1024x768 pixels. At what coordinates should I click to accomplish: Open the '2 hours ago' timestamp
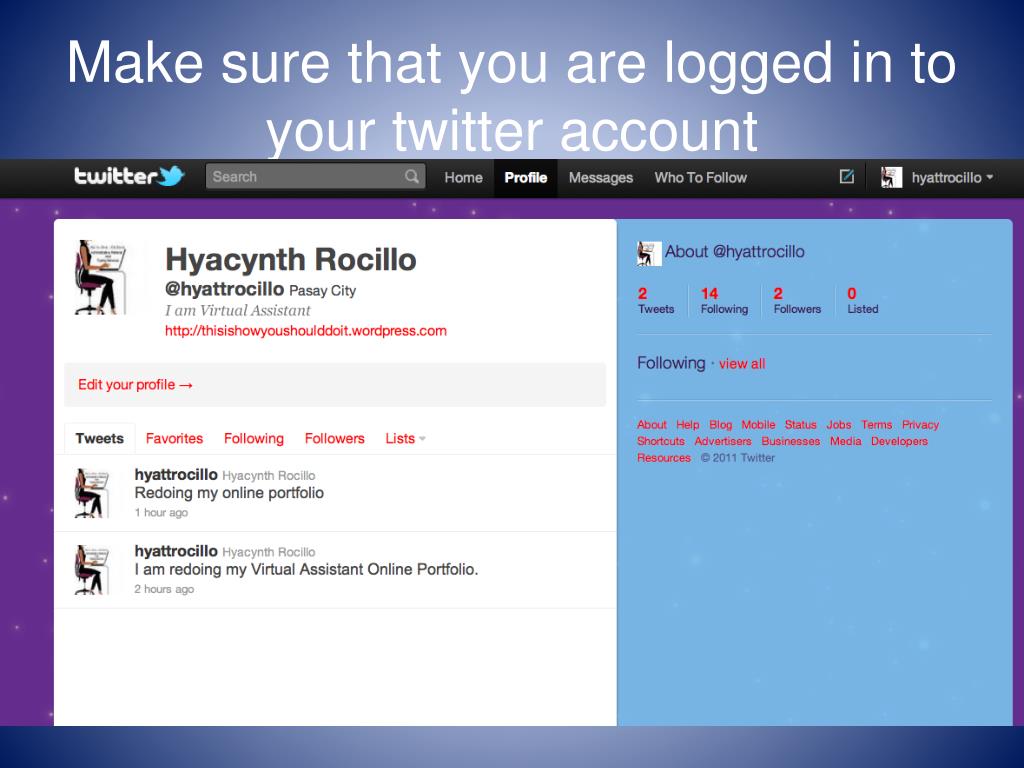point(164,589)
